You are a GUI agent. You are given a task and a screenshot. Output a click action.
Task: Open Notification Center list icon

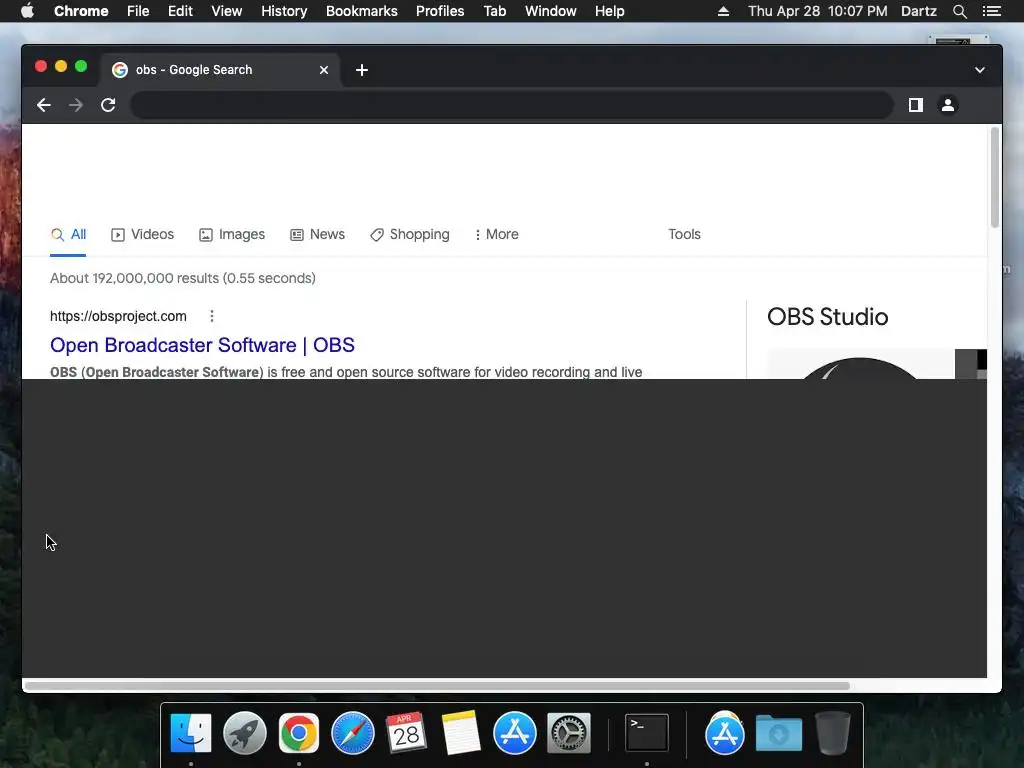click(x=992, y=11)
